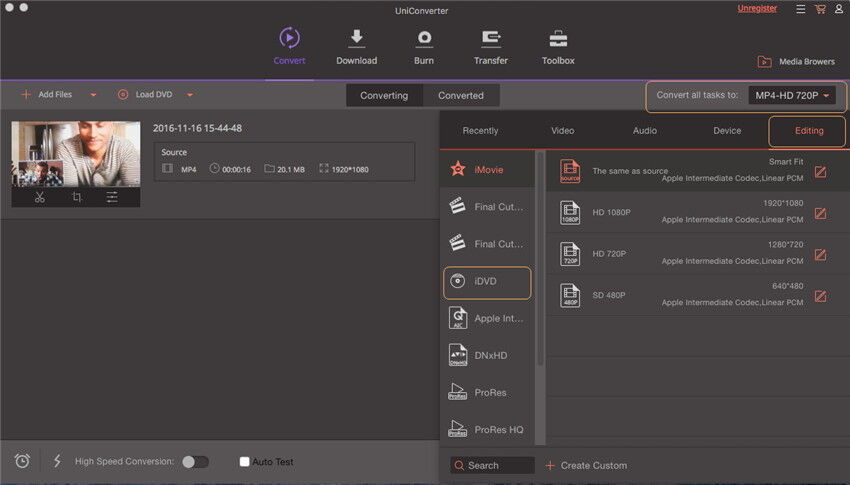850x485 pixels.
Task: Choose the Apple Intermediate Codec category
Action: [487, 318]
